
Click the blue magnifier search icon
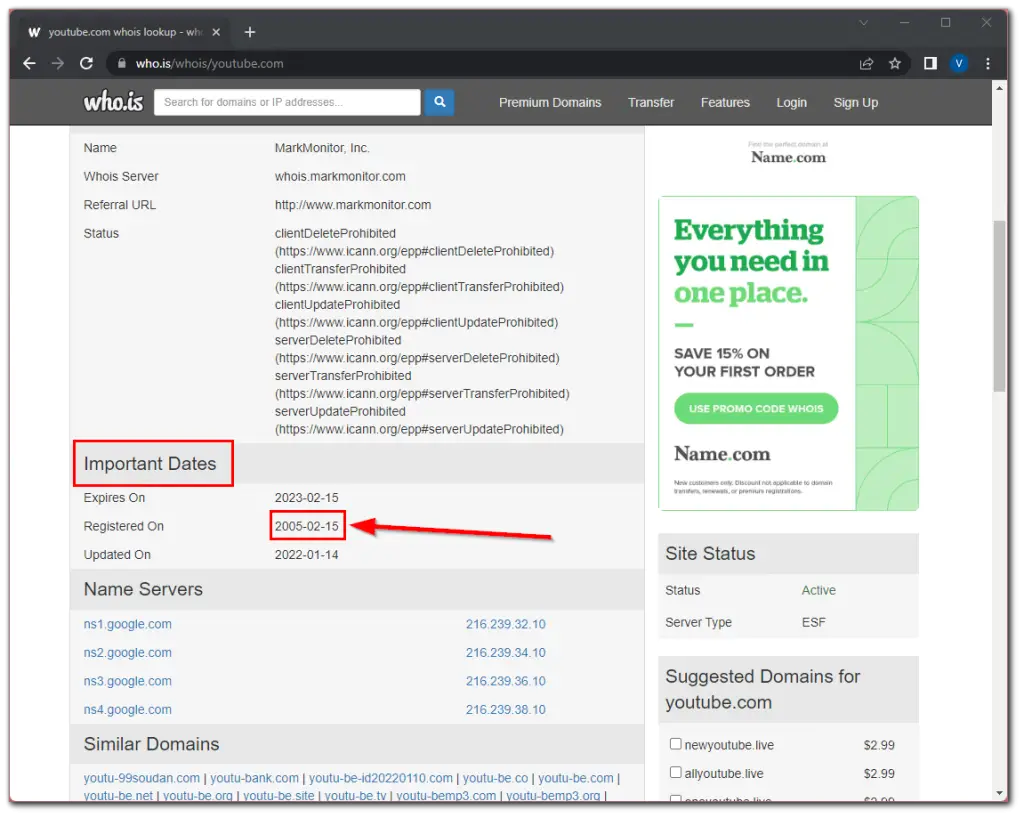point(439,102)
